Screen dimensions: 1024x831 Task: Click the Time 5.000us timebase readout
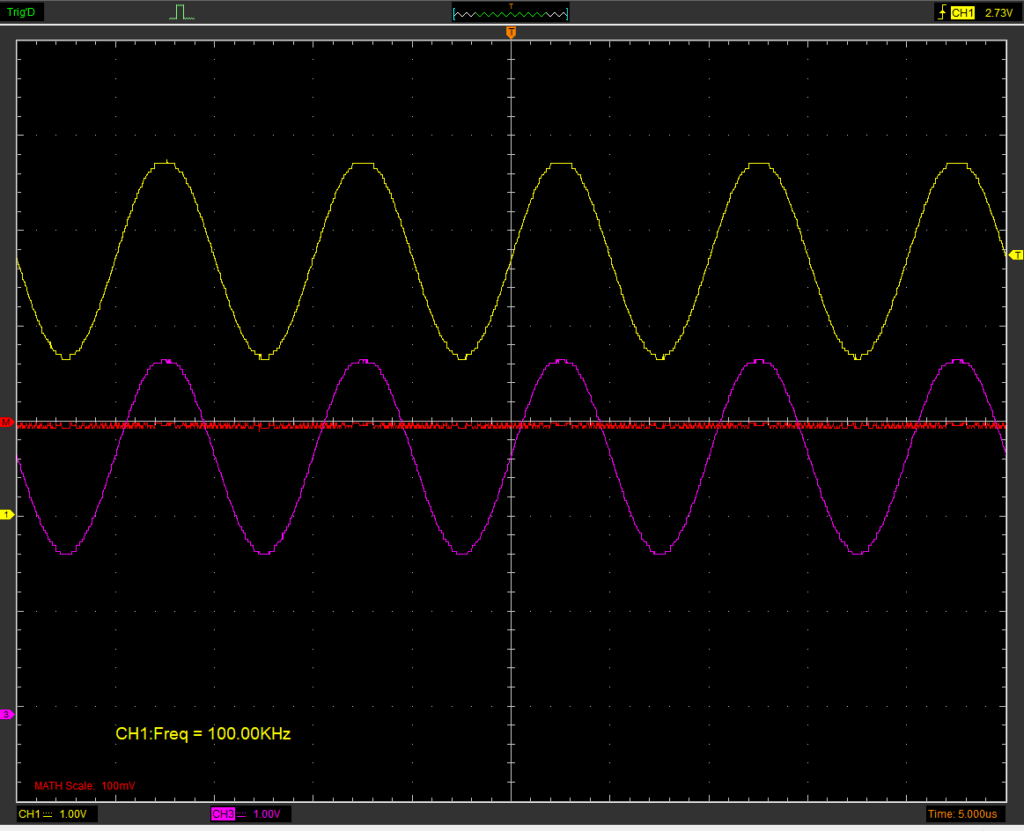(963, 815)
